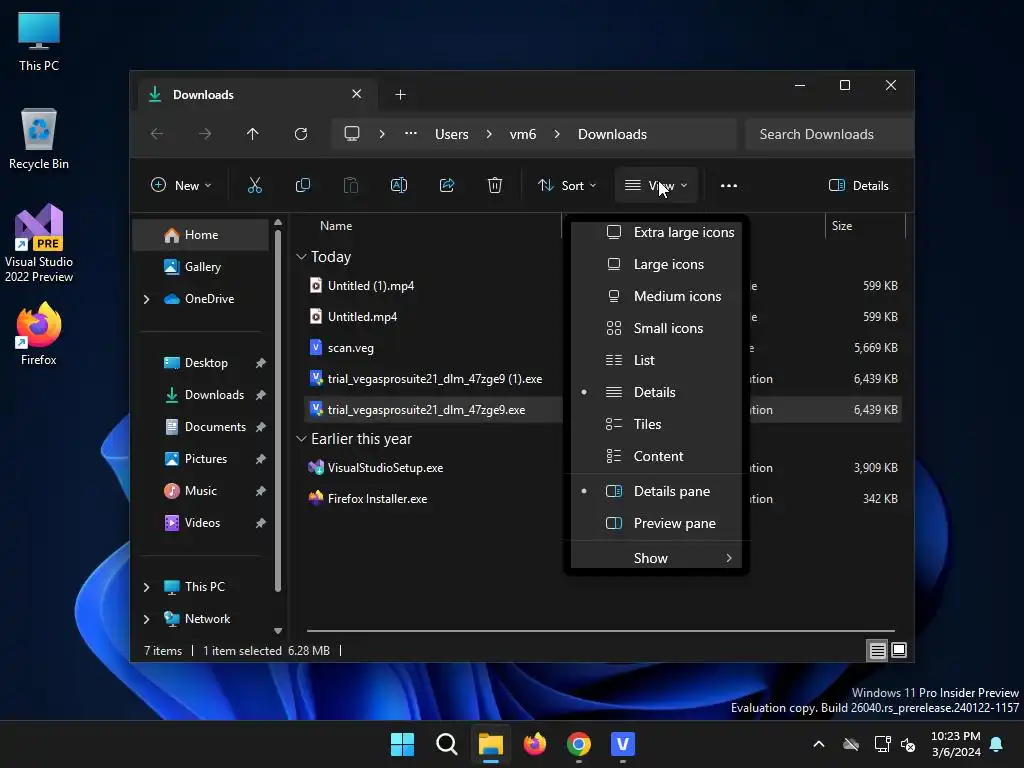Click the Firefox icon in taskbar
Viewport: 1024px width, 768px height.
tap(535, 744)
